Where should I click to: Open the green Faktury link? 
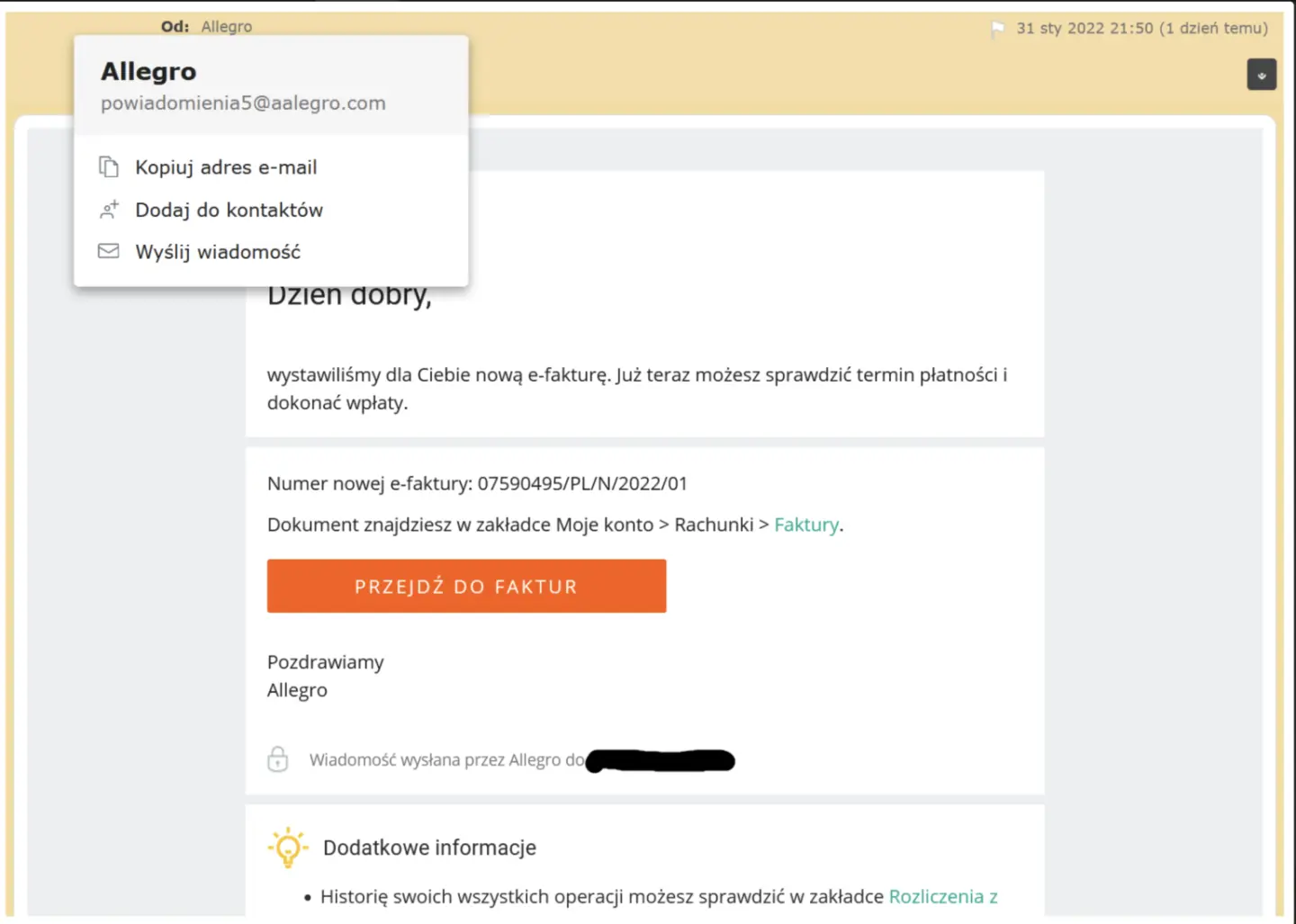(x=806, y=525)
